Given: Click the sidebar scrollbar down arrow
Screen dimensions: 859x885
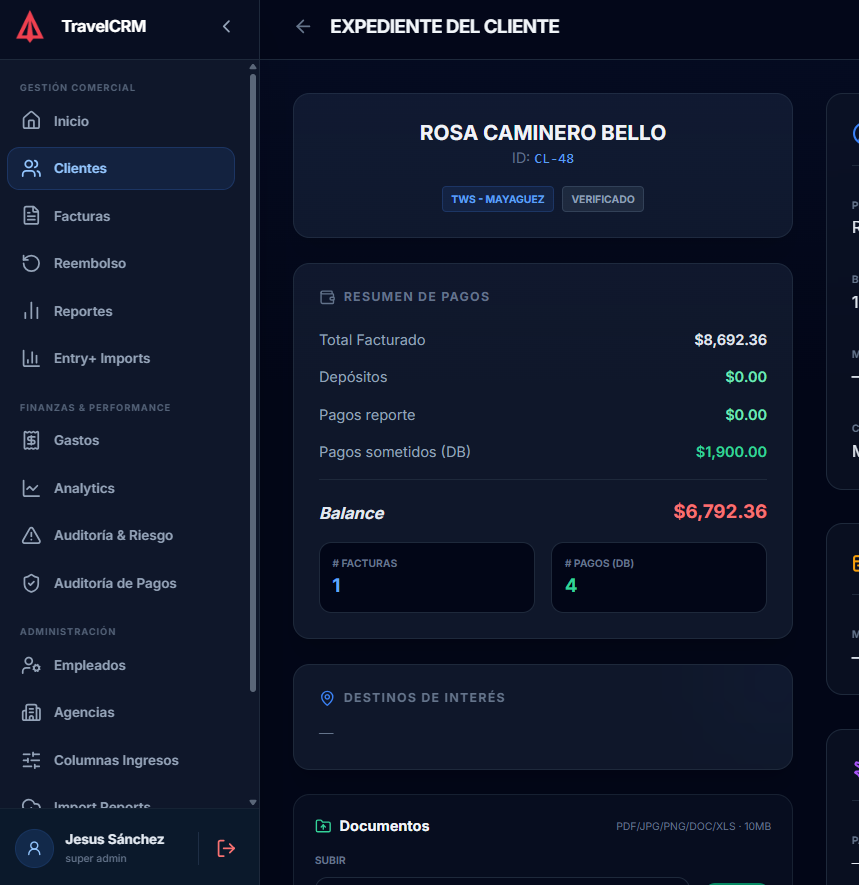Looking at the screenshot, I should pyautogui.click(x=253, y=802).
